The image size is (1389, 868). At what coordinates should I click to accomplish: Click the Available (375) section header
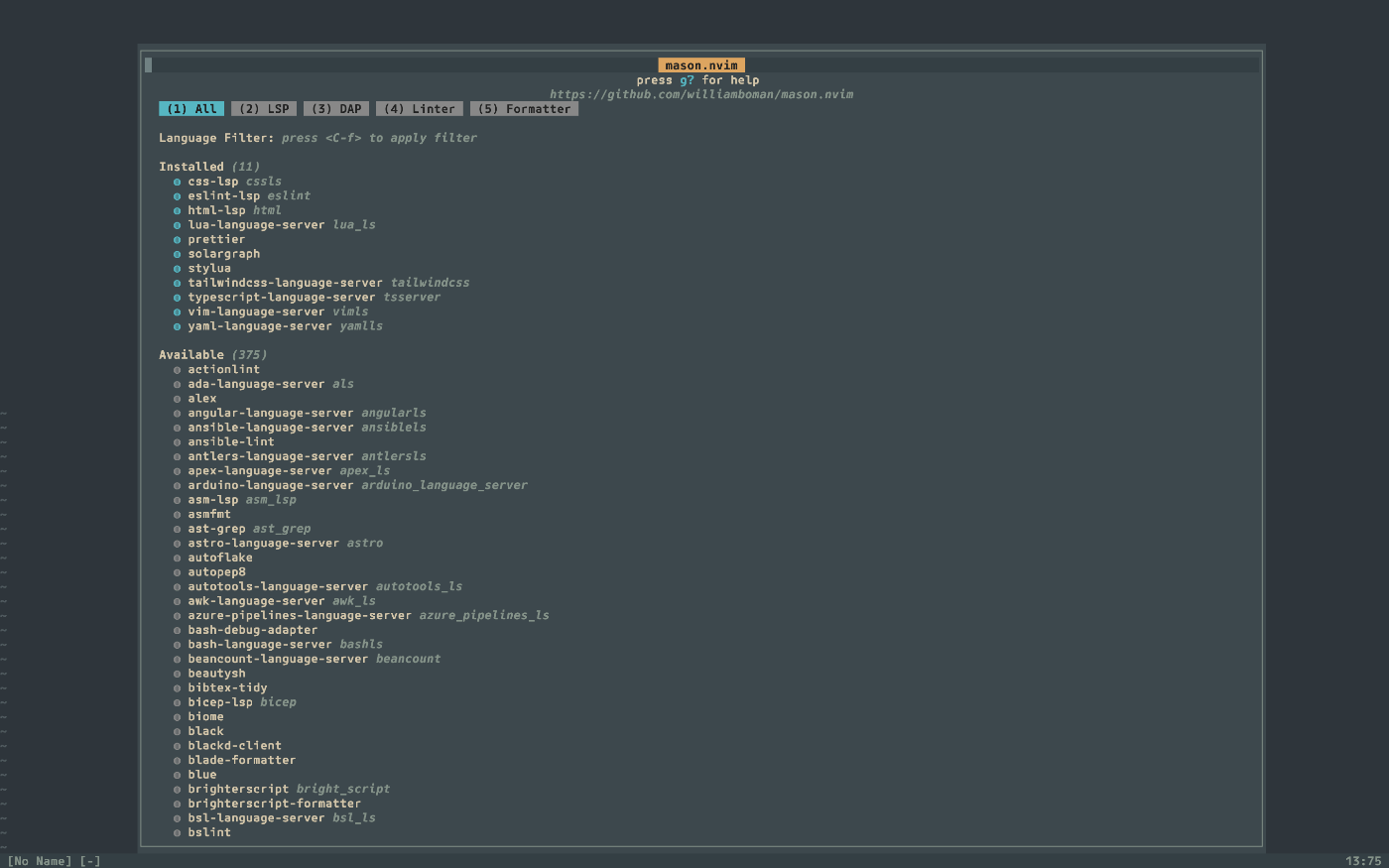point(213,354)
